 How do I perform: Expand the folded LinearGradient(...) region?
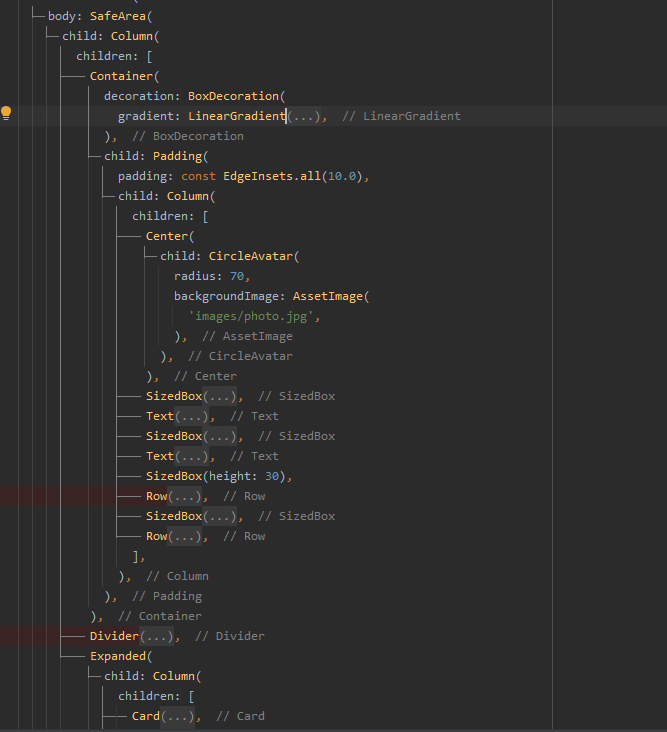pos(304,116)
